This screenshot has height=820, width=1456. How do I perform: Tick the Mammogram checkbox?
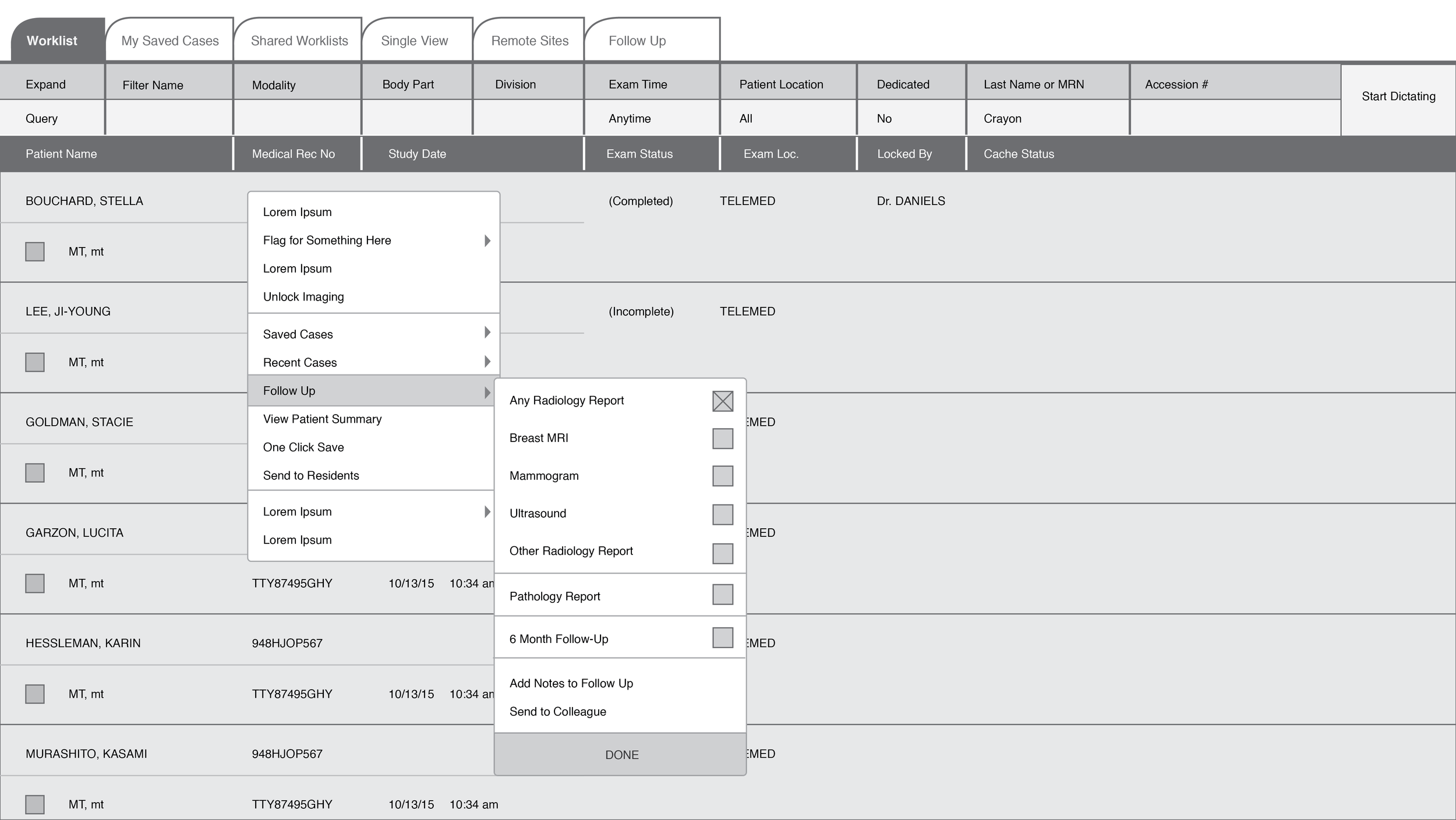(x=723, y=476)
